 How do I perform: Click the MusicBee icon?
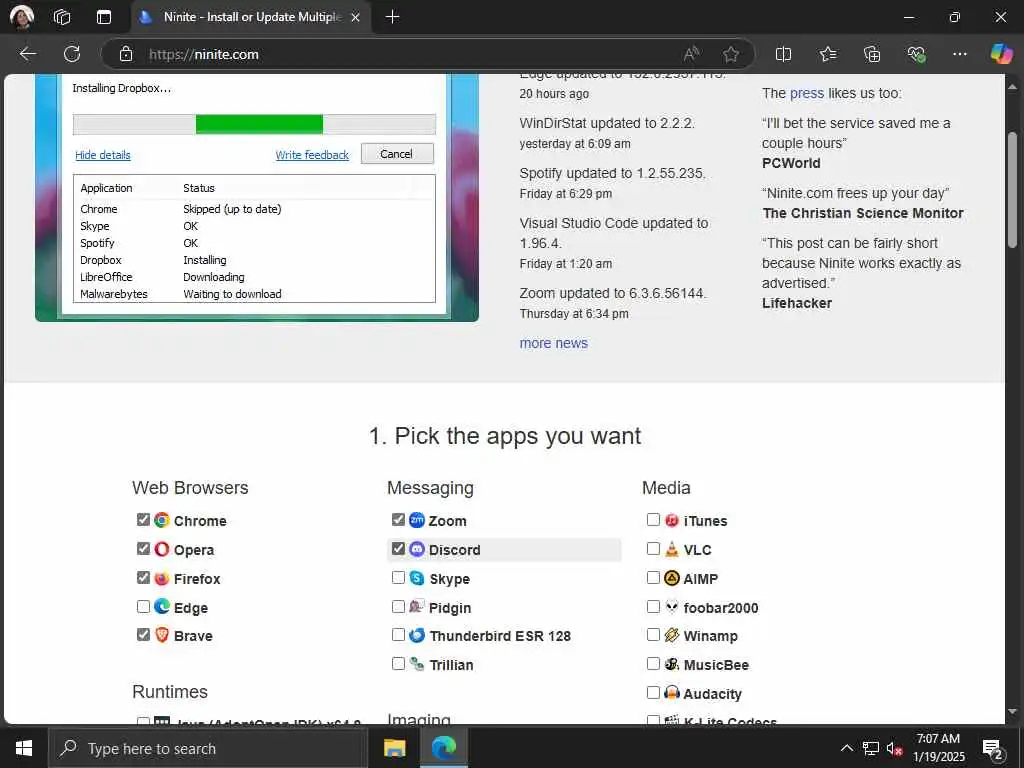coord(671,664)
